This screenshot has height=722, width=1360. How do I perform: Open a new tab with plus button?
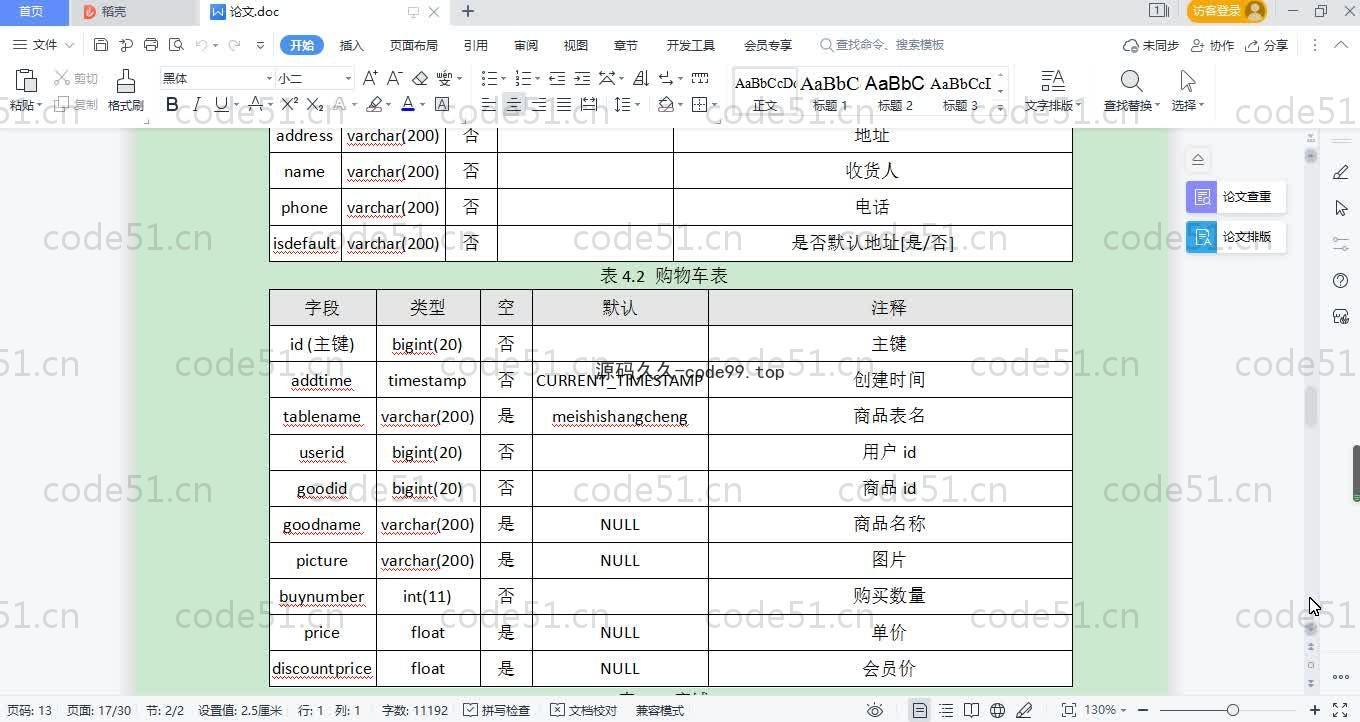pyautogui.click(x=468, y=12)
